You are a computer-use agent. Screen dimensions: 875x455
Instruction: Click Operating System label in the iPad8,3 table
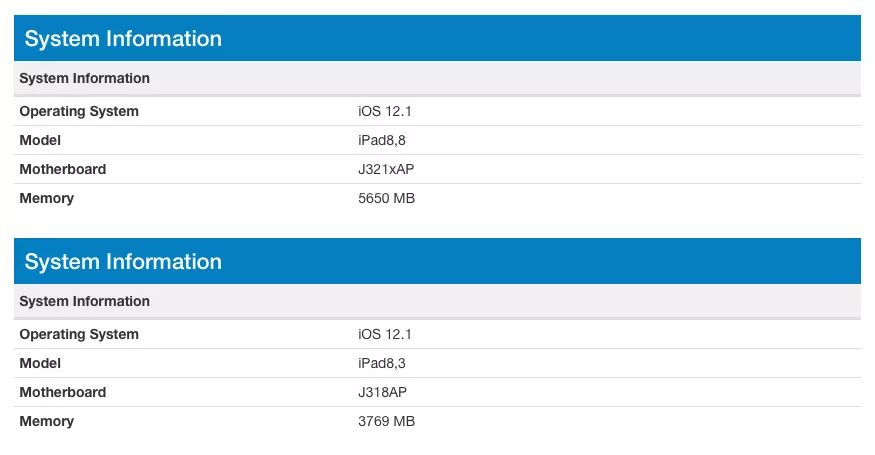pos(79,334)
